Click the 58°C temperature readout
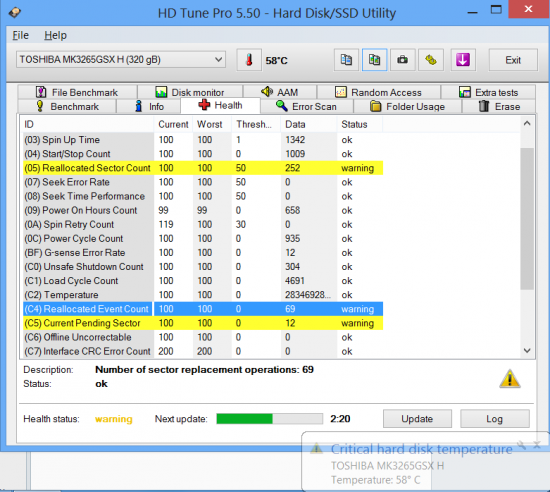The width and height of the screenshot is (550, 492). coord(276,61)
